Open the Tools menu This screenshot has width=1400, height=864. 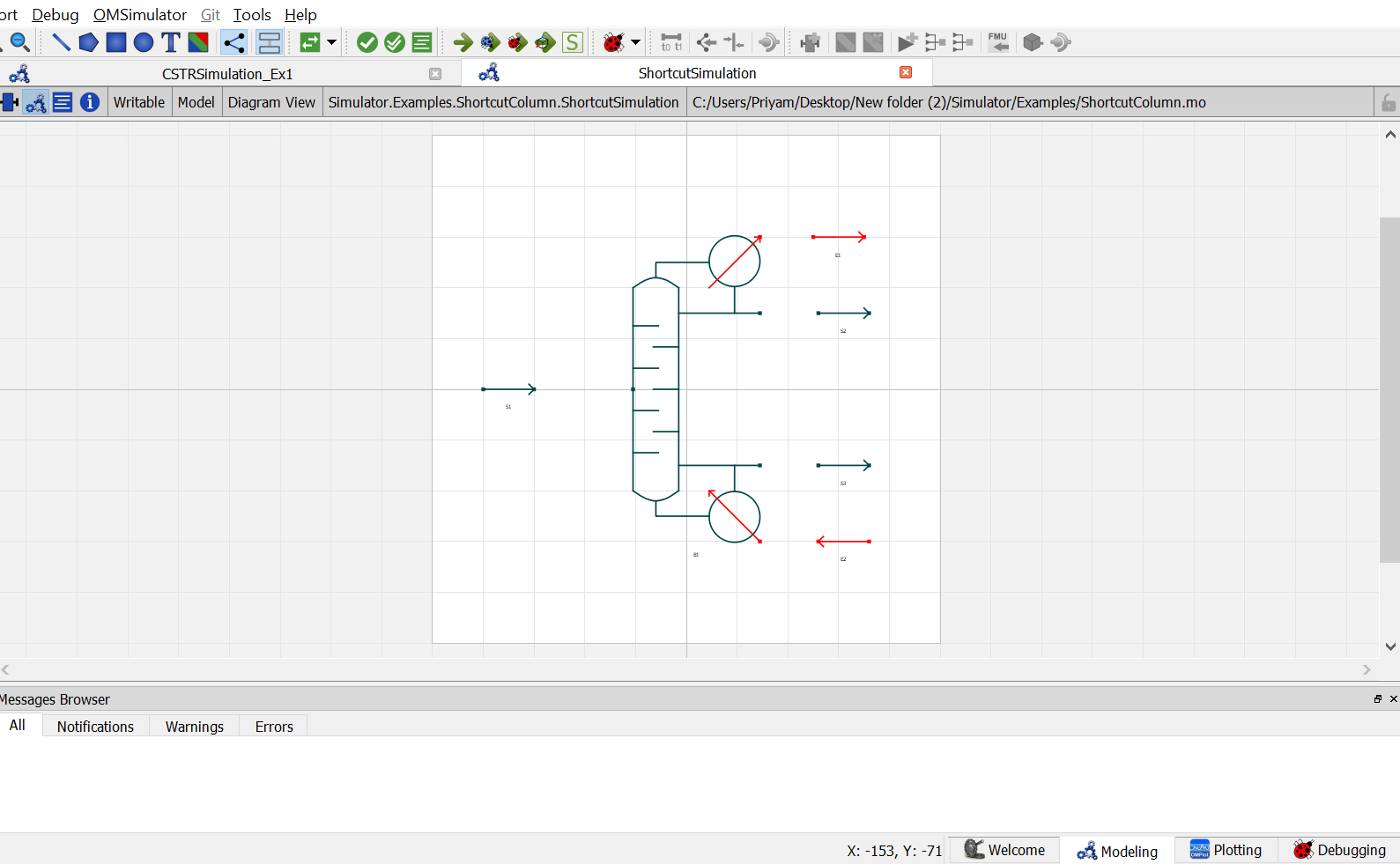click(x=252, y=14)
